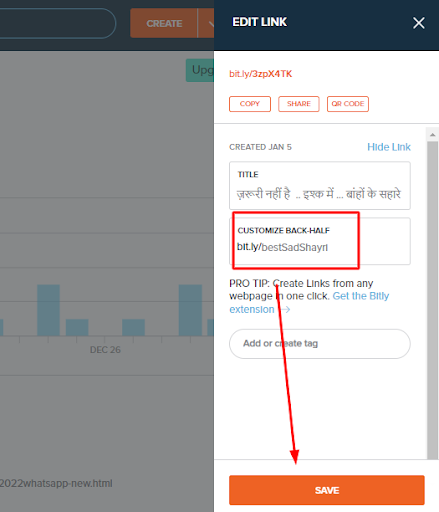Copy the bit.ly short link
Viewport: 439px width, 512px height.
pyautogui.click(x=250, y=104)
